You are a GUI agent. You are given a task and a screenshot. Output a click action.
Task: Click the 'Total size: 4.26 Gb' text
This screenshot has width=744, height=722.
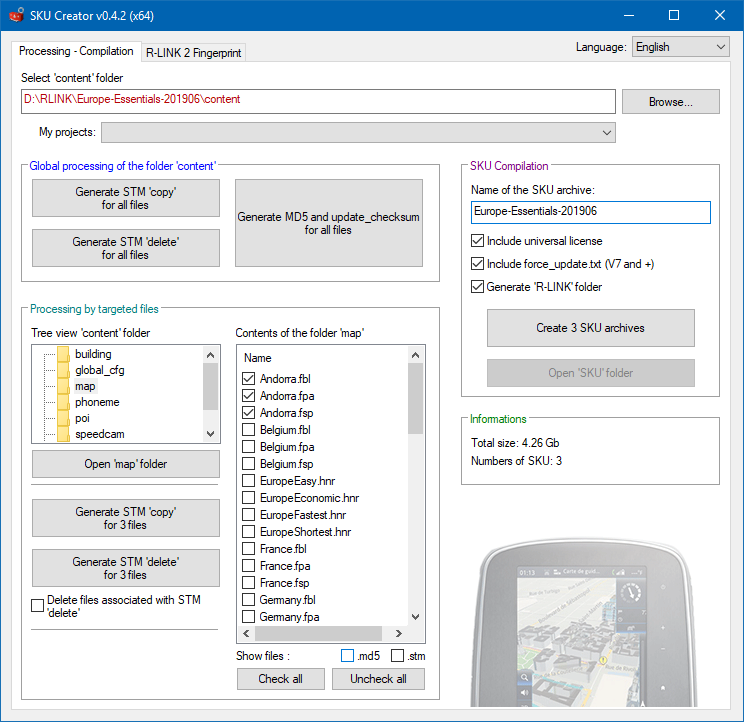(515, 443)
